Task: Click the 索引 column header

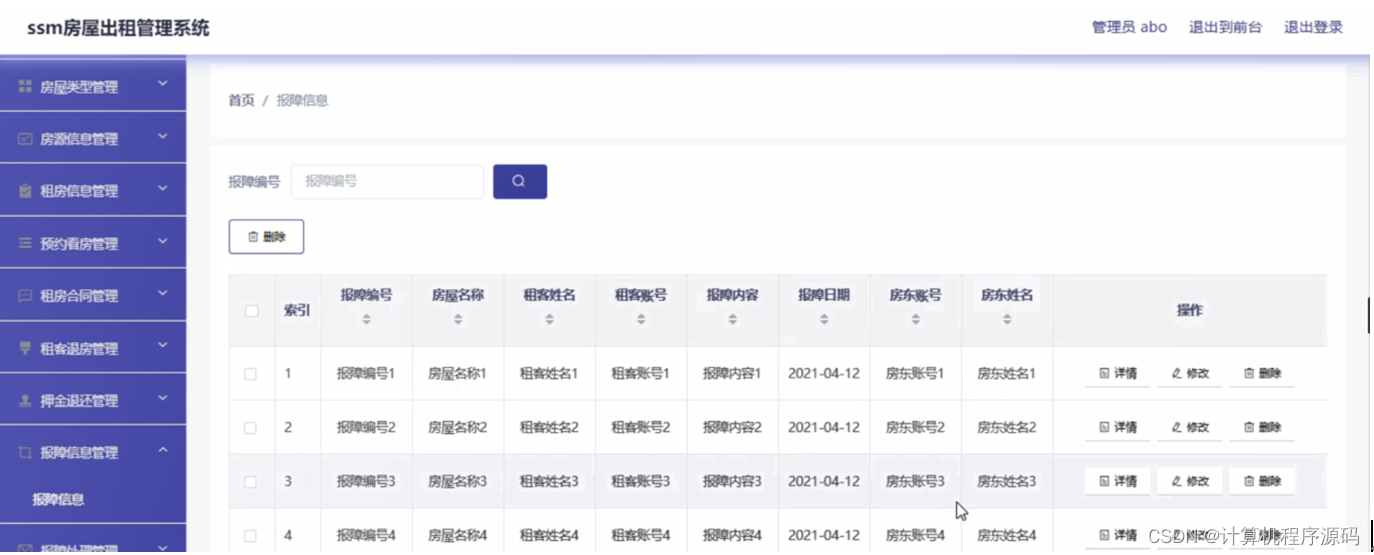Action: tap(297, 311)
